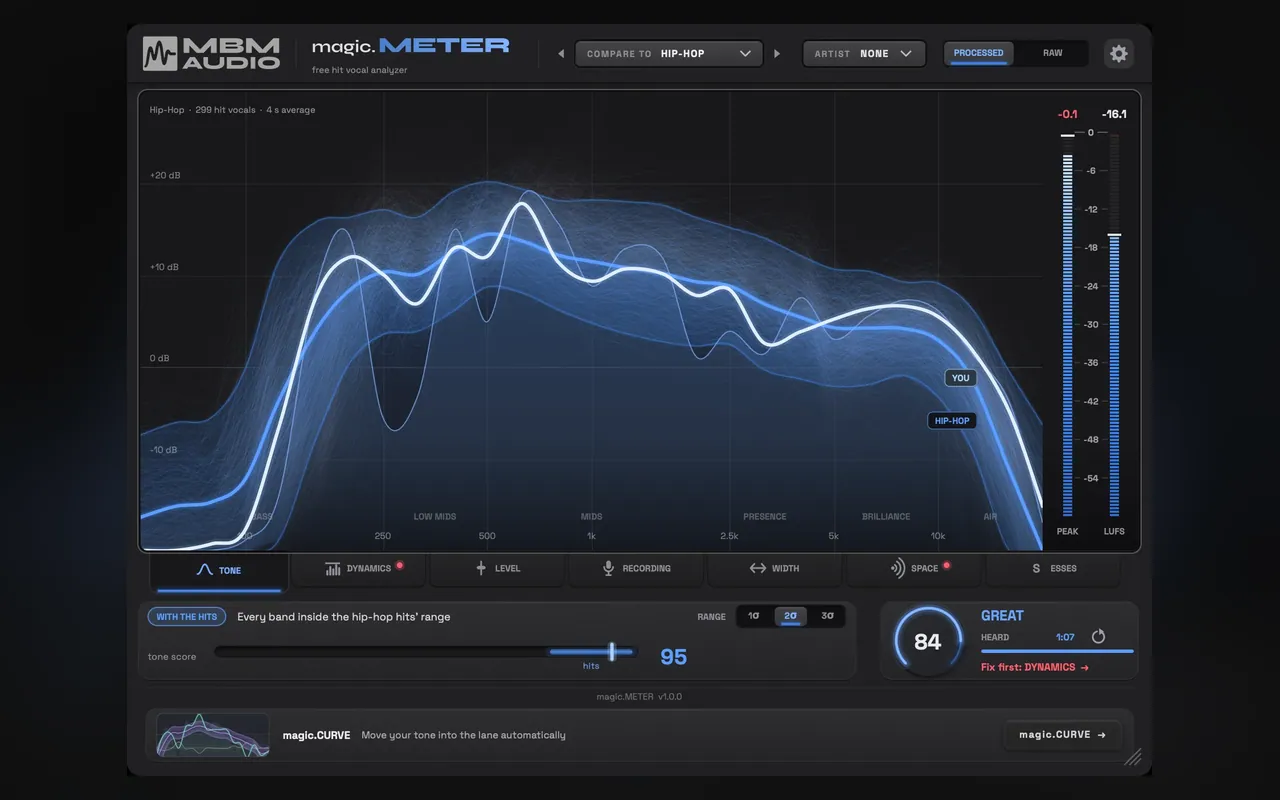Click 'Move your tone into the lane automatically'

tap(463, 735)
